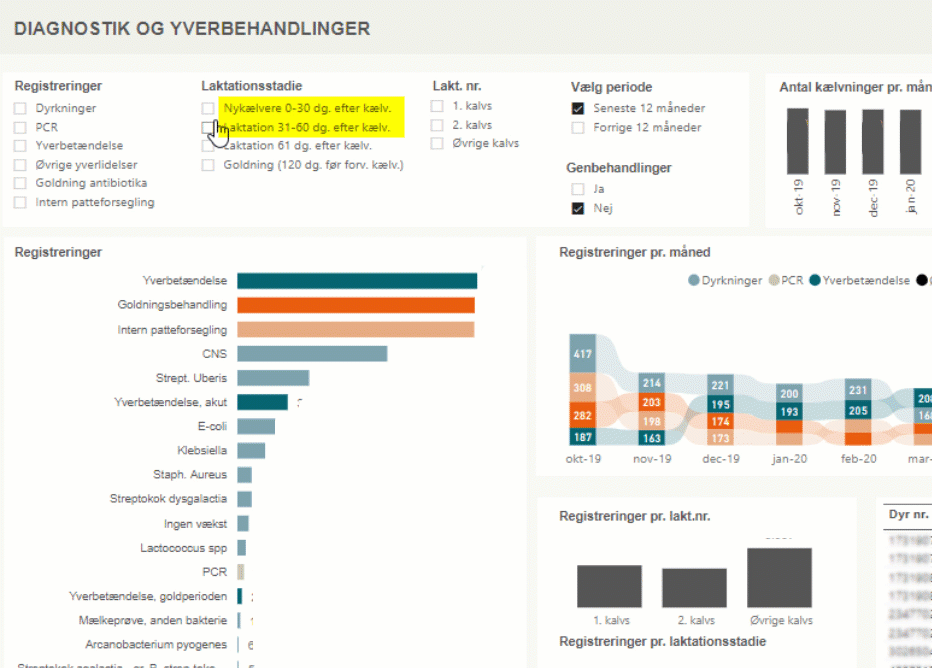Select Nykælvere 0-30 dg. lactation stage
Viewport: 932px width, 668px height.
click(x=208, y=108)
